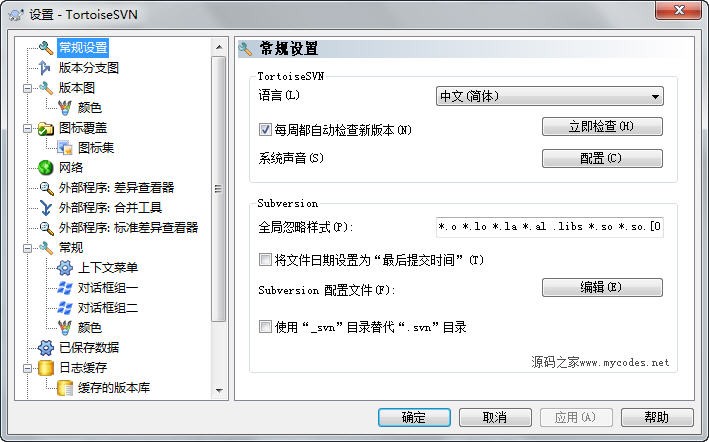Click the wrench icon beside 常规 node
This screenshot has width=709, height=442.
(x=46, y=248)
